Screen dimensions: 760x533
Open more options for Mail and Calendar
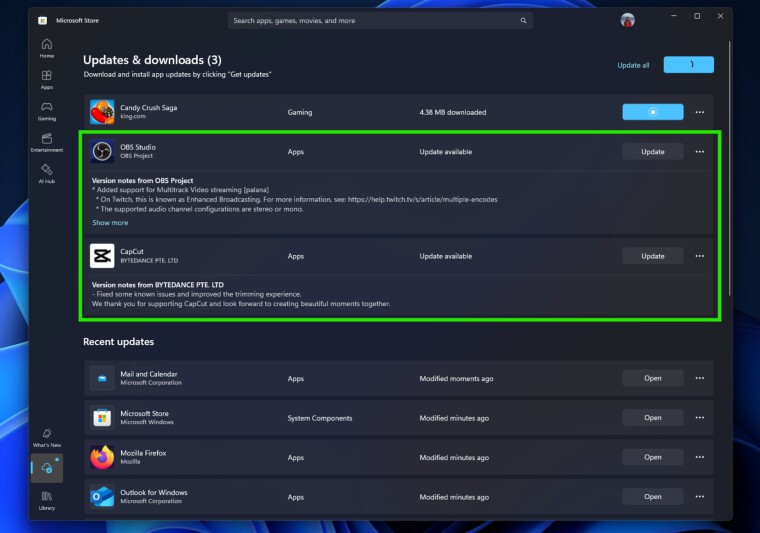(x=699, y=378)
